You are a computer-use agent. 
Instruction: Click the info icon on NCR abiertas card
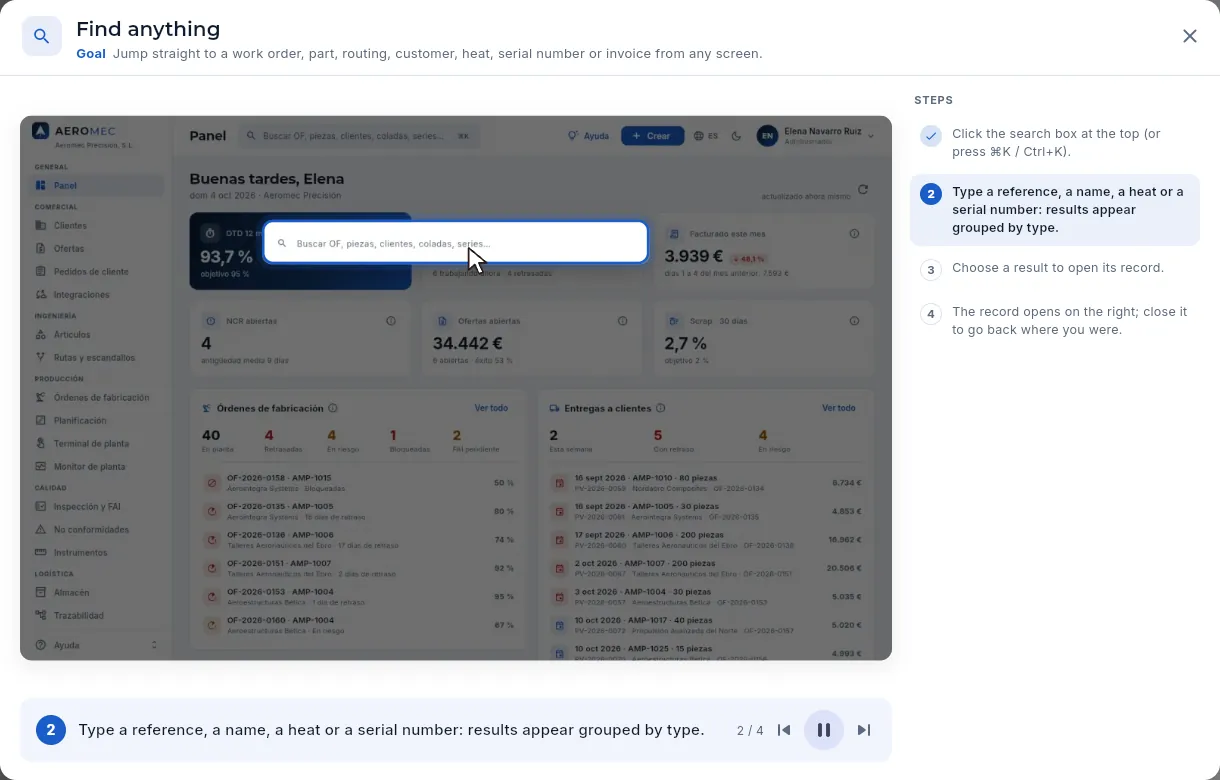click(391, 321)
